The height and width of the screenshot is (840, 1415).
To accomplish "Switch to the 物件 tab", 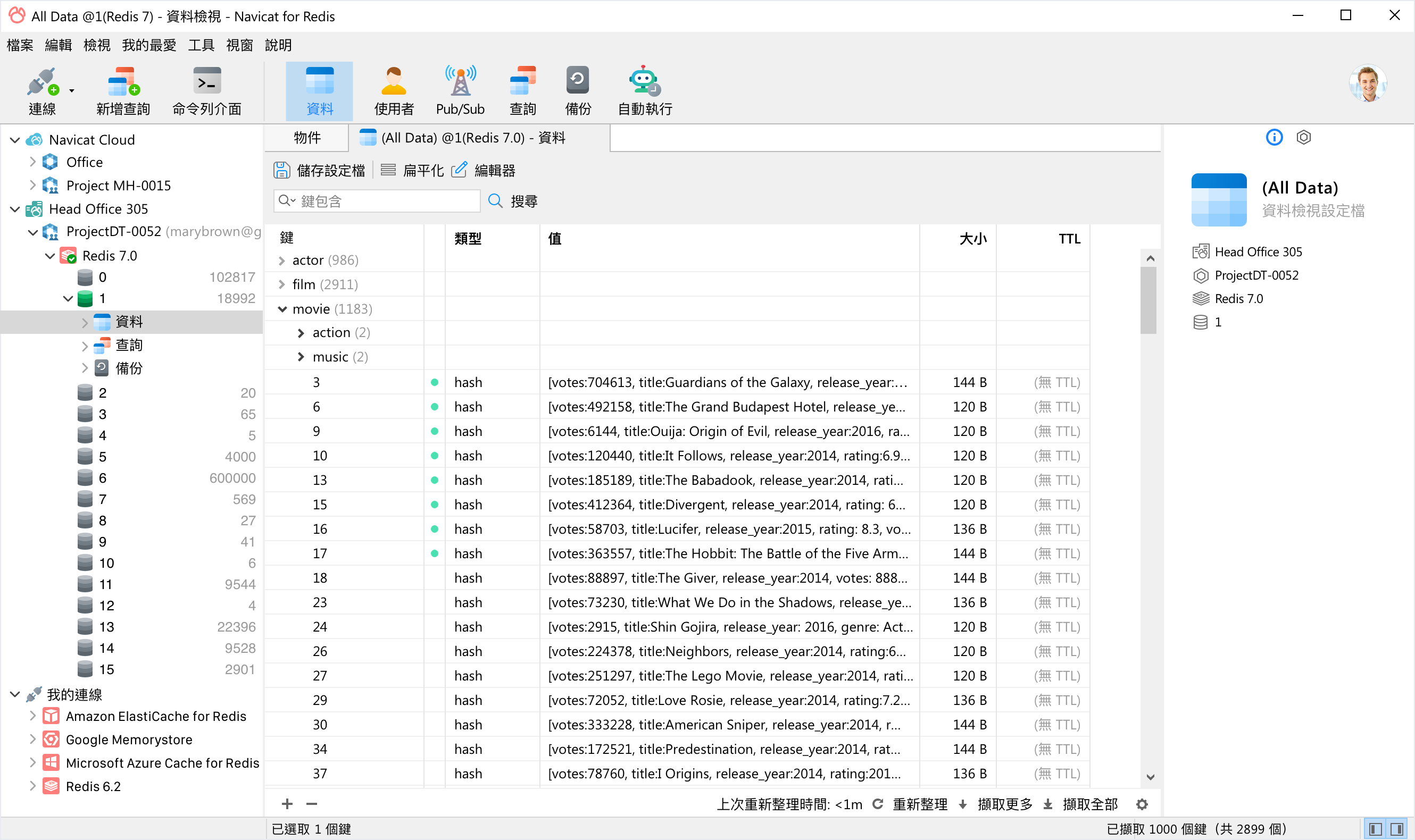I will click(x=307, y=138).
